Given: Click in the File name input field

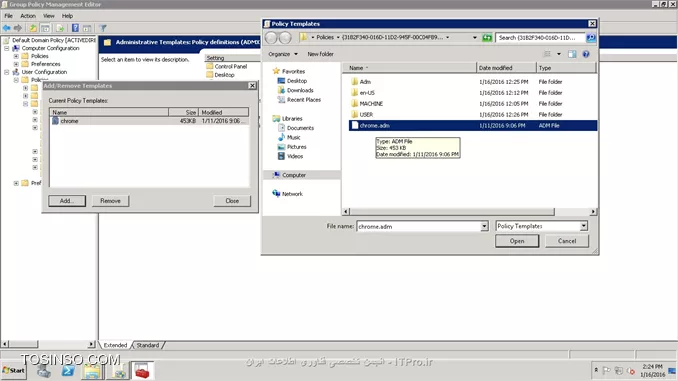Looking at the screenshot, I should 418,226.
